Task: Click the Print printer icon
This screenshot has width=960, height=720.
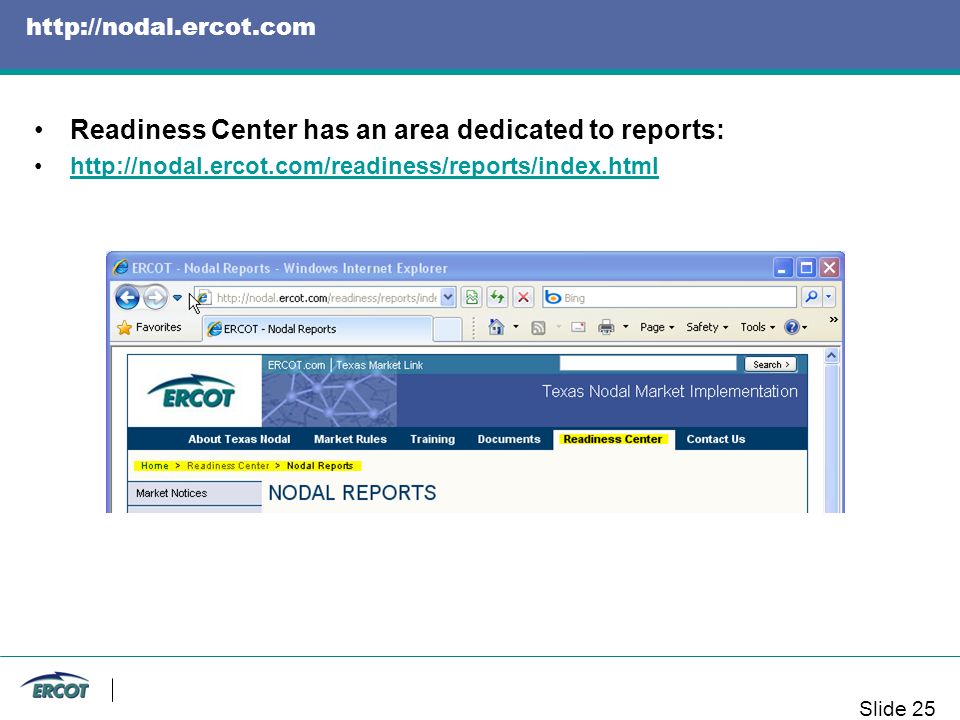Action: click(x=606, y=328)
